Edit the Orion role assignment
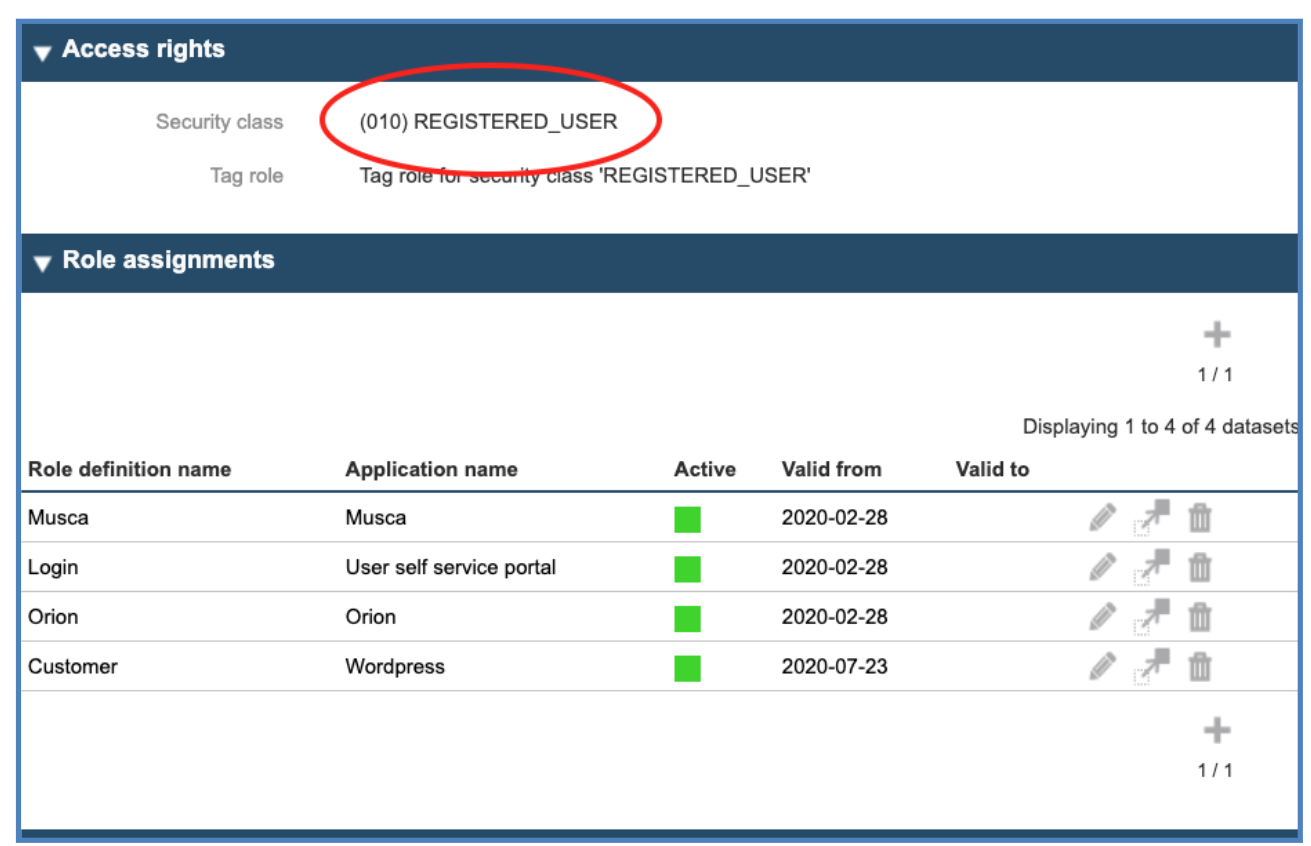The image size is (1311, 846). point(1100,616)
